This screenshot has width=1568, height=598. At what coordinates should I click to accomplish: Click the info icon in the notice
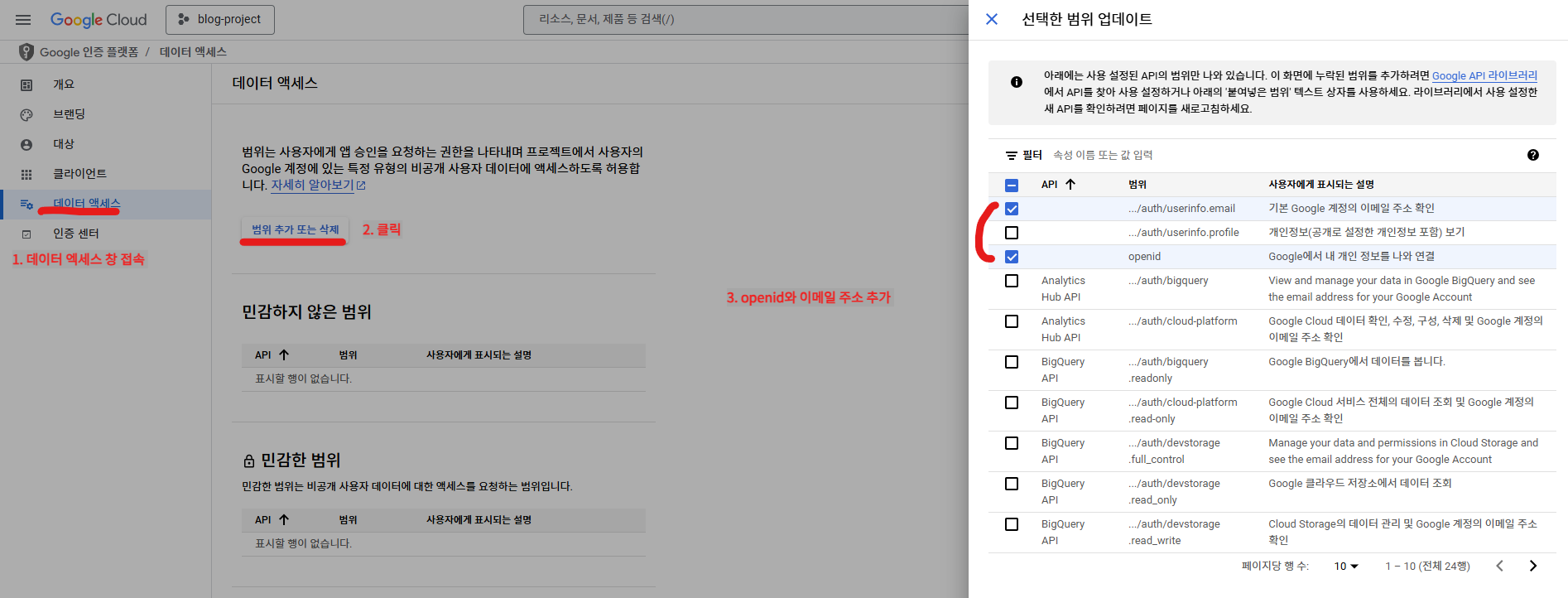(1017, 82)
